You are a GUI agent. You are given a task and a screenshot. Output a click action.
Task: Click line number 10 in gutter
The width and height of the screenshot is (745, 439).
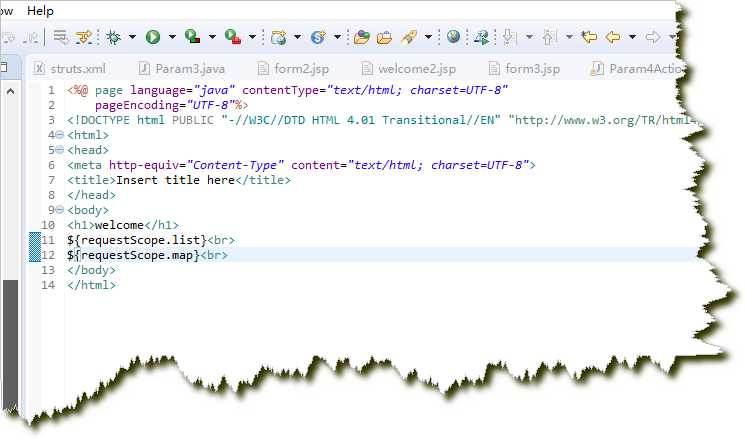click(48, 225)
